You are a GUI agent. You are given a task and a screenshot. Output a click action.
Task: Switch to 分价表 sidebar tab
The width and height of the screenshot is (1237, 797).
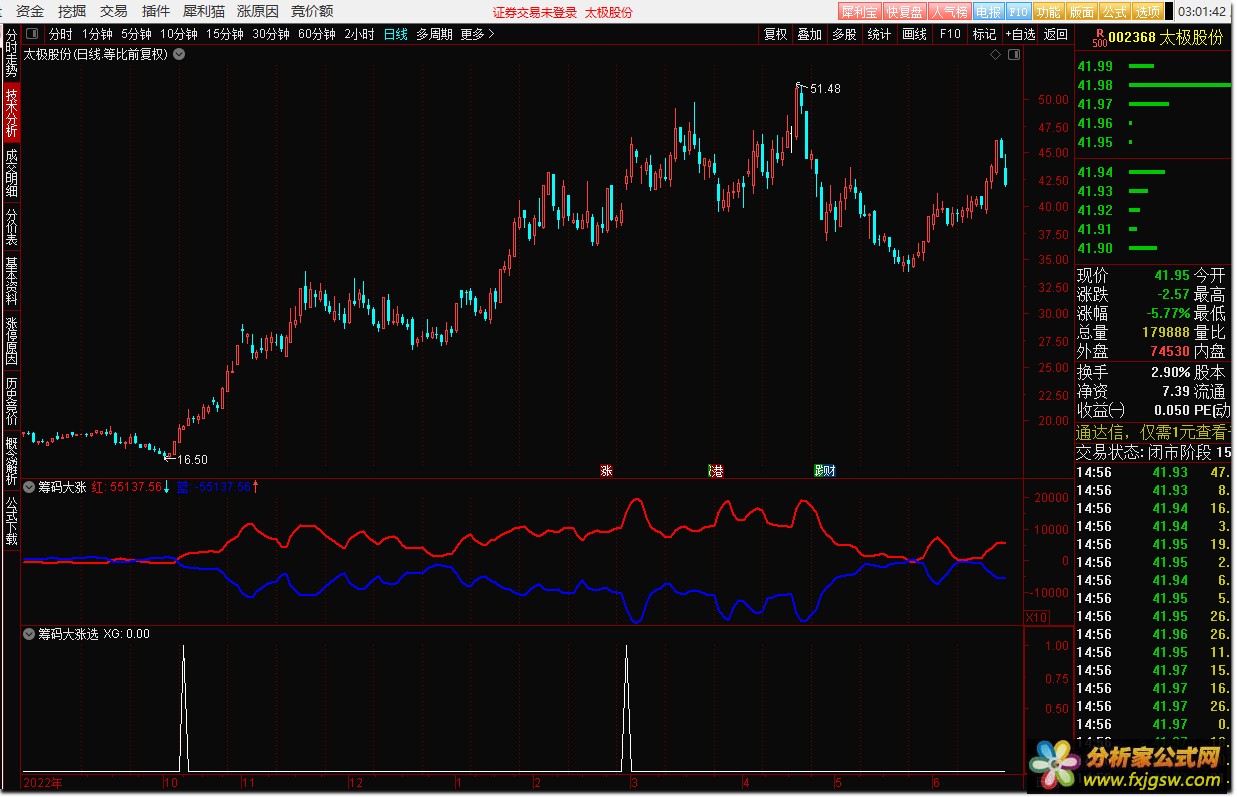[x=11, y=226]
